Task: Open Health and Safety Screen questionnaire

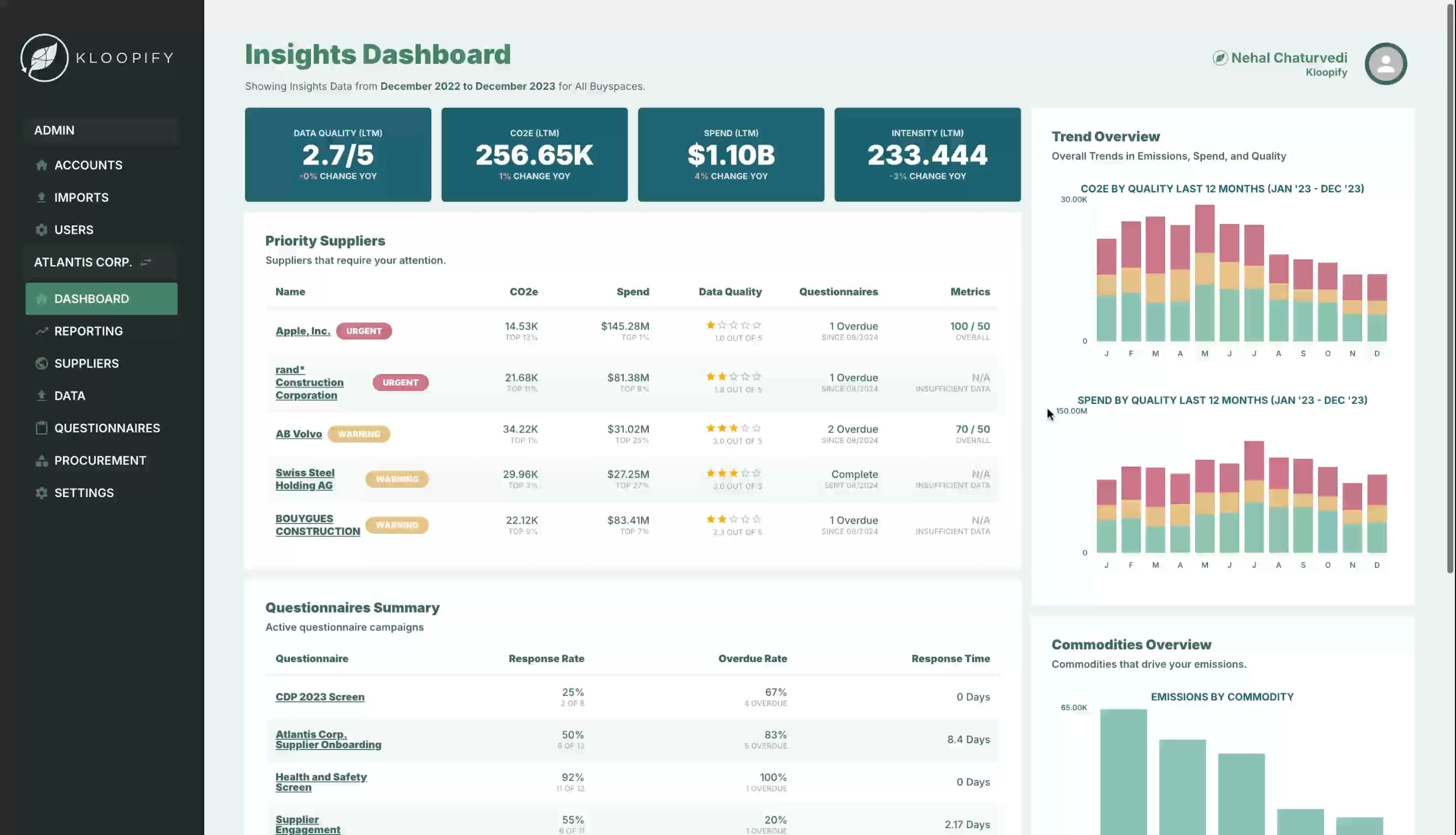Action: 321,781
